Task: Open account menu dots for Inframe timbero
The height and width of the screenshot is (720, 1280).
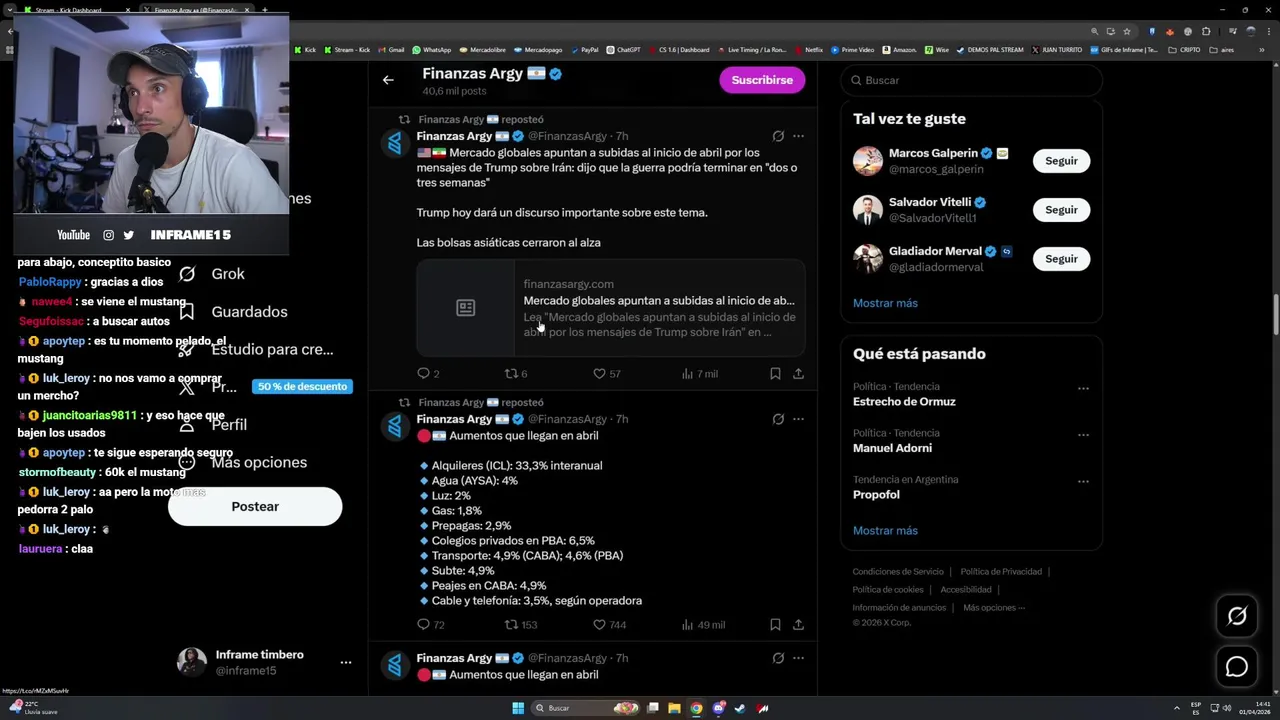Action: tap(346, 663)
